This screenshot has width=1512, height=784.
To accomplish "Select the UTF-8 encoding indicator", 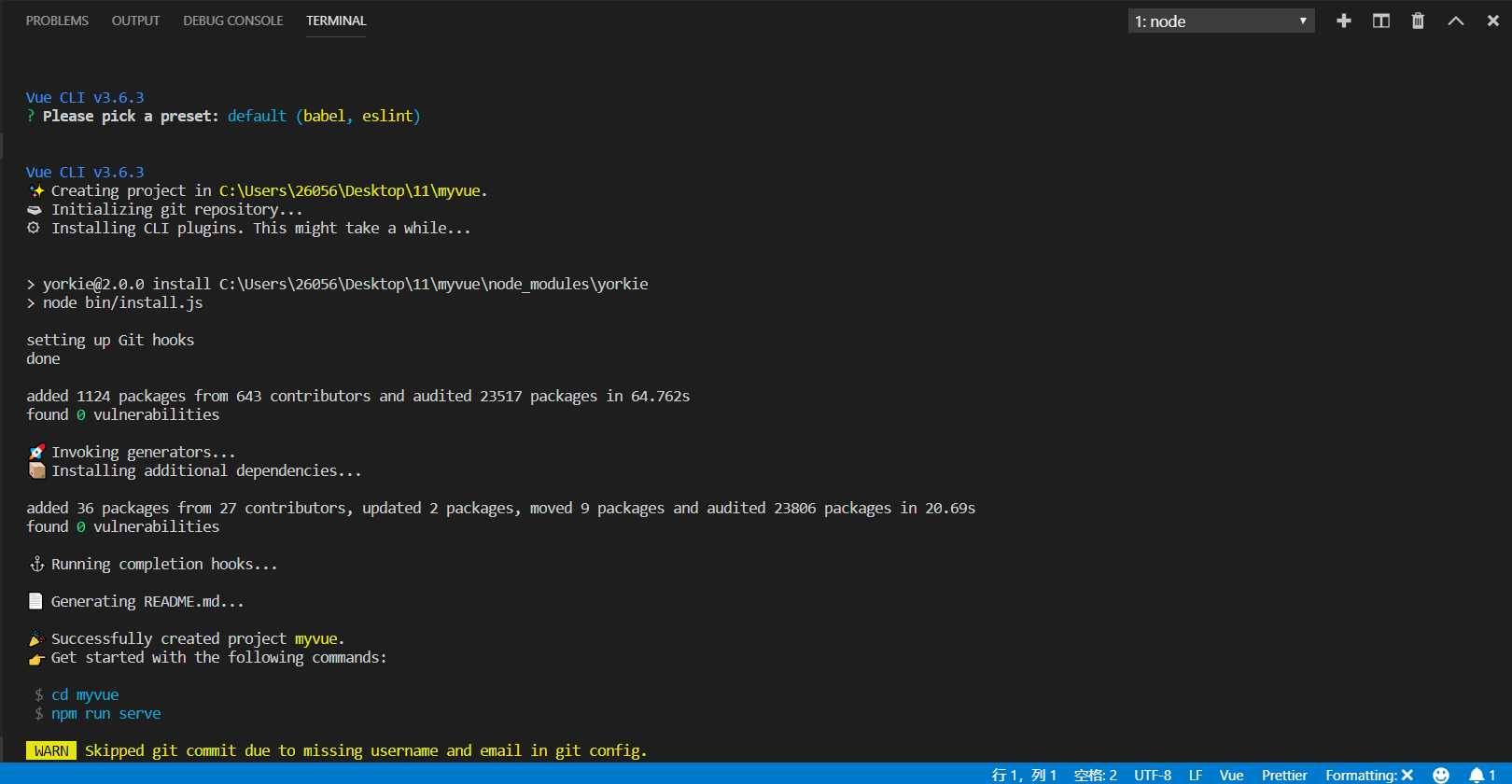I will tap(1153, 775).
